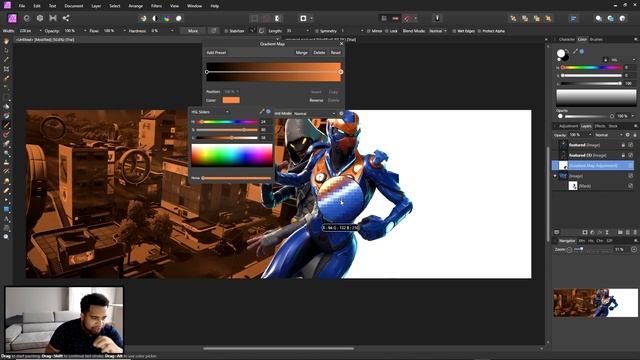Click the Quick Mask icon in toolbar

coord(303,18)
